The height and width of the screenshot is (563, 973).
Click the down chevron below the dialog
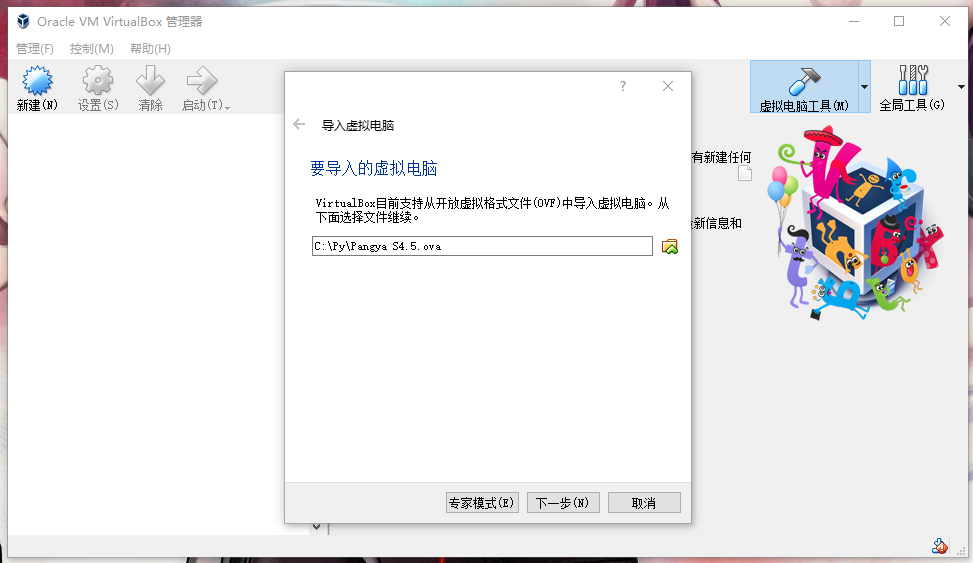[x=316, y=527]
